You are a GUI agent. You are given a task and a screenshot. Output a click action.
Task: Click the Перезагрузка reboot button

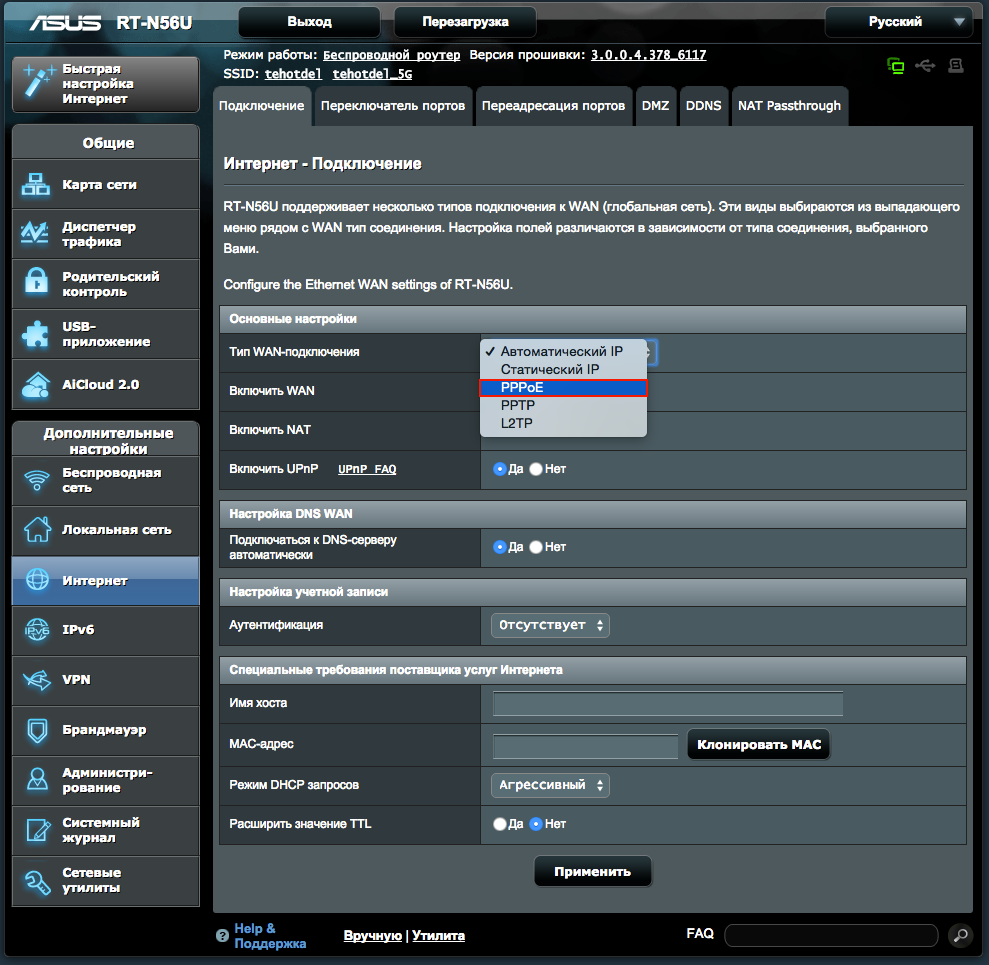tap(465, 22)
